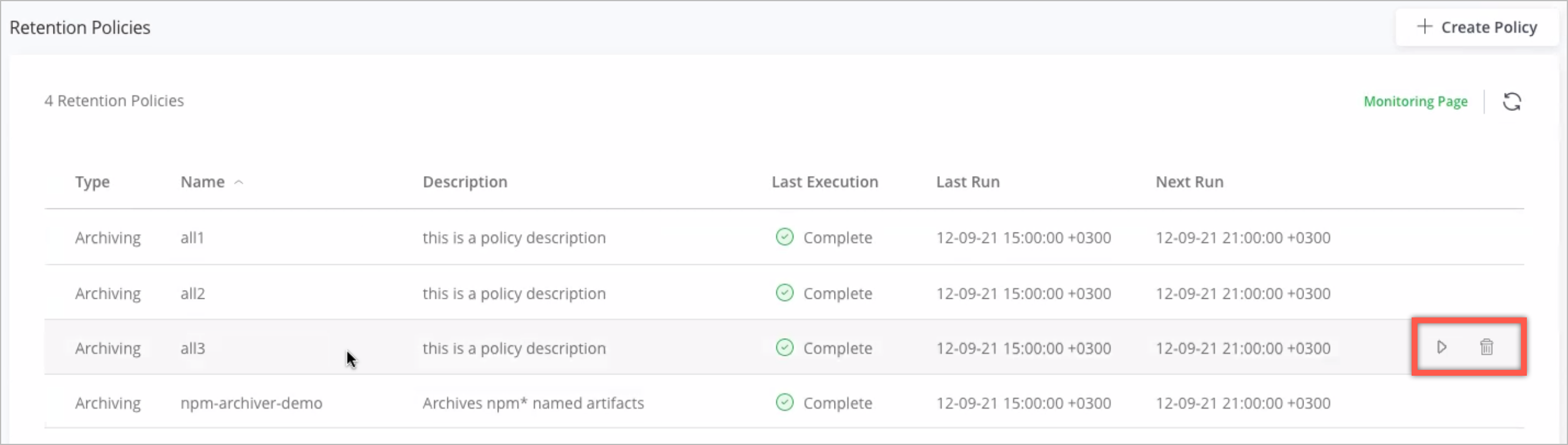Select the all3 policy name
Viewport: 1568px width, 445px height.
(x=192, y=348)
